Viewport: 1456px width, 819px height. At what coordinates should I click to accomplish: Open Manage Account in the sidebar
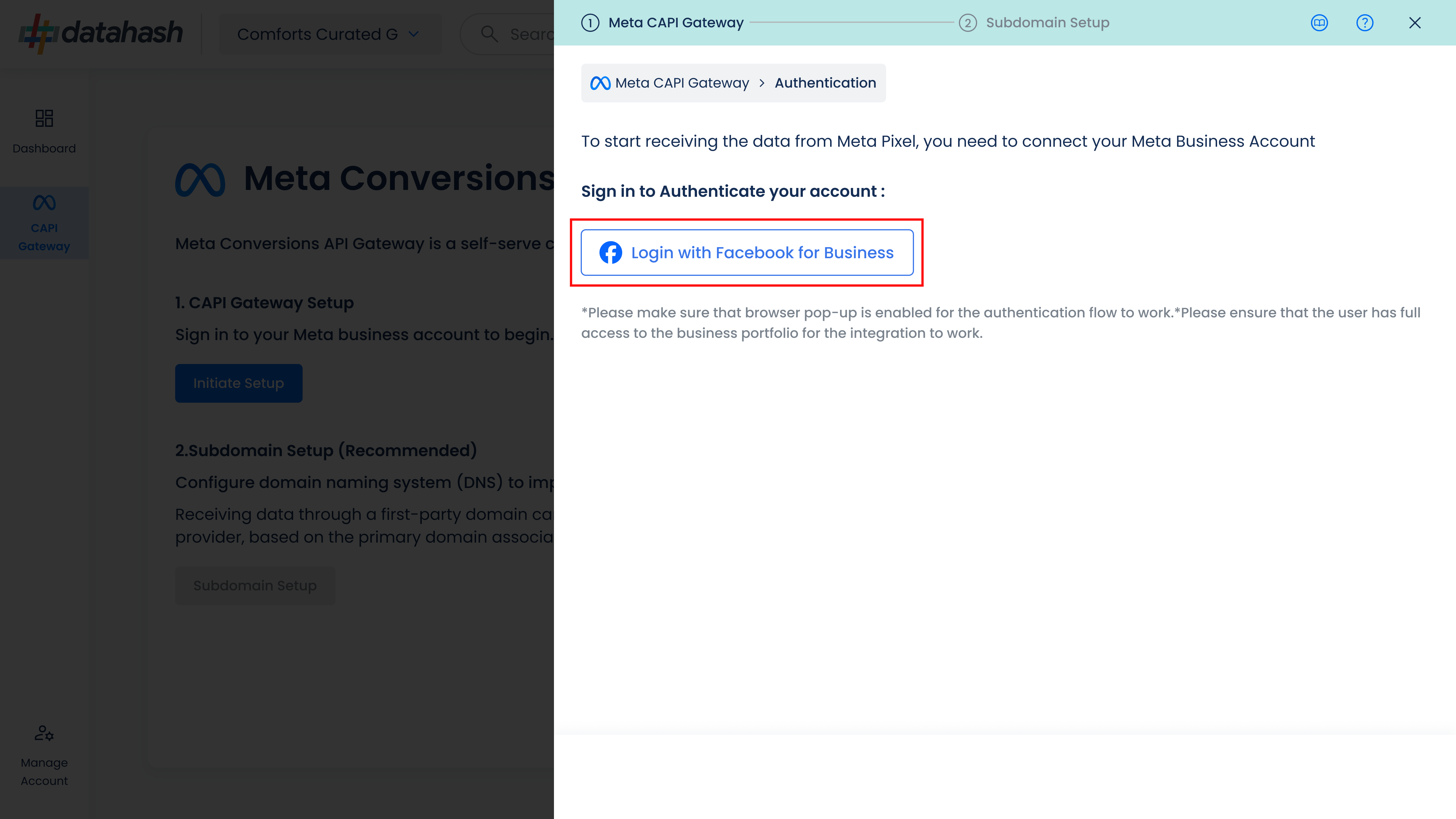[x=44, y=756]
